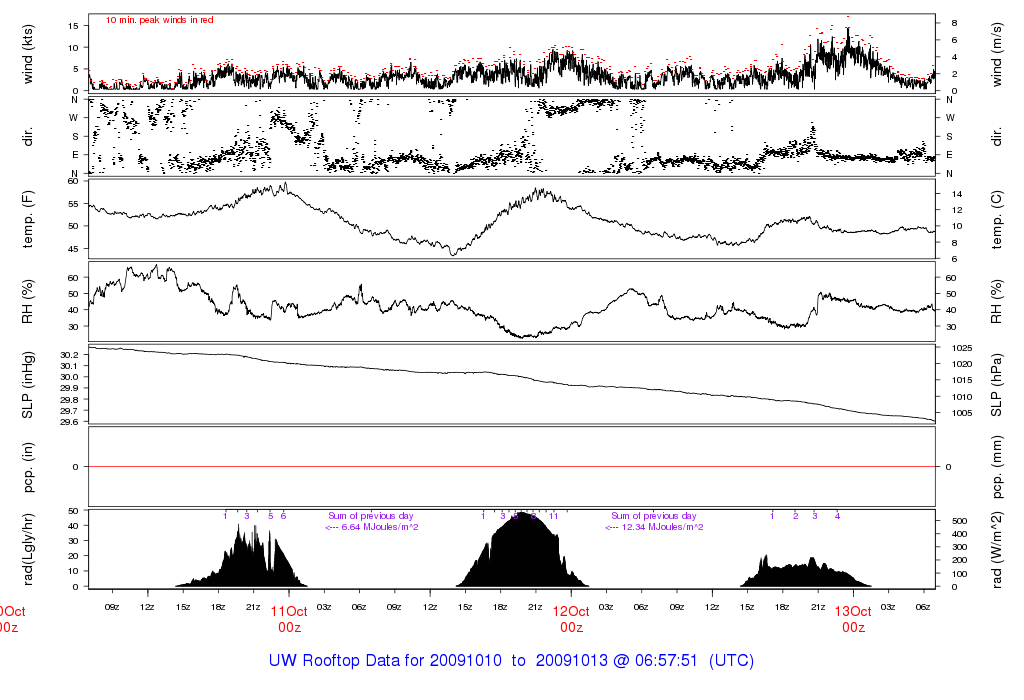Select the '200' tick on rad (W/m^2) axis
1024x700 pixels.
tap(959, 560)
